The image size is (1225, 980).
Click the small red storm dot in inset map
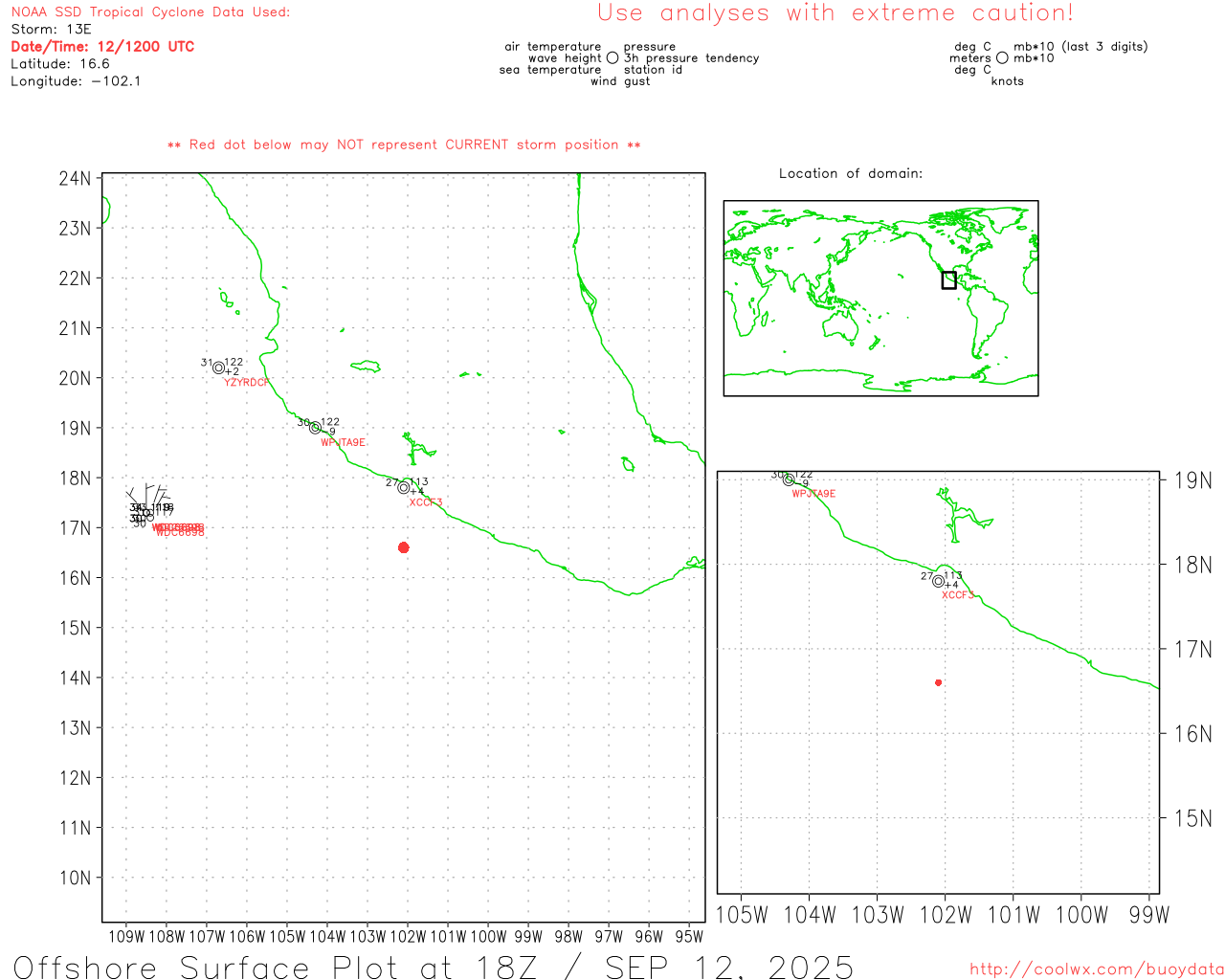(939, 682)
